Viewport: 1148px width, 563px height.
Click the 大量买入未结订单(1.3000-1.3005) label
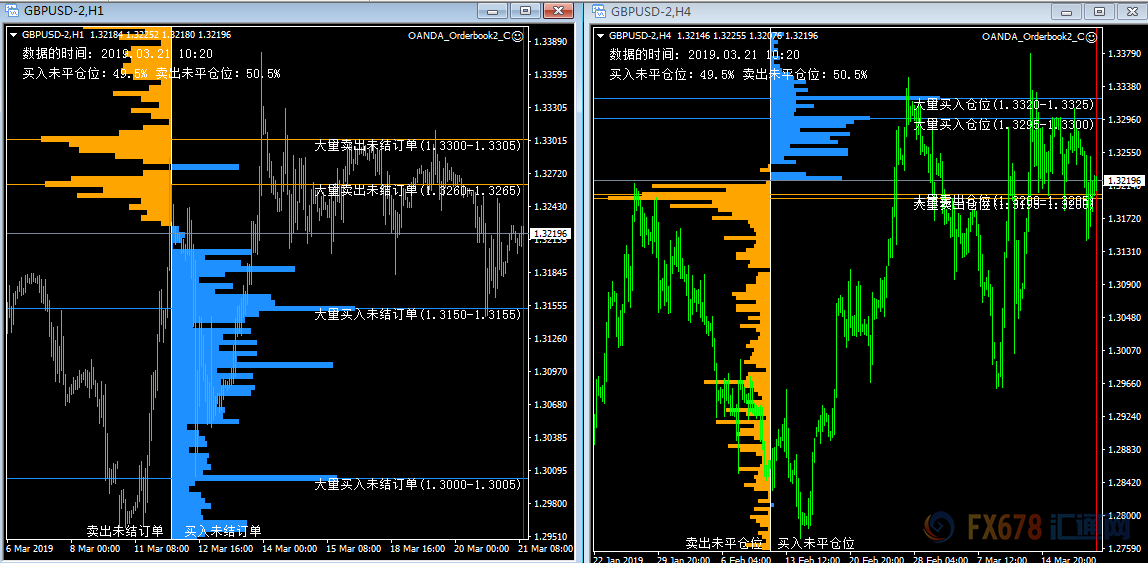click(417, 484)
